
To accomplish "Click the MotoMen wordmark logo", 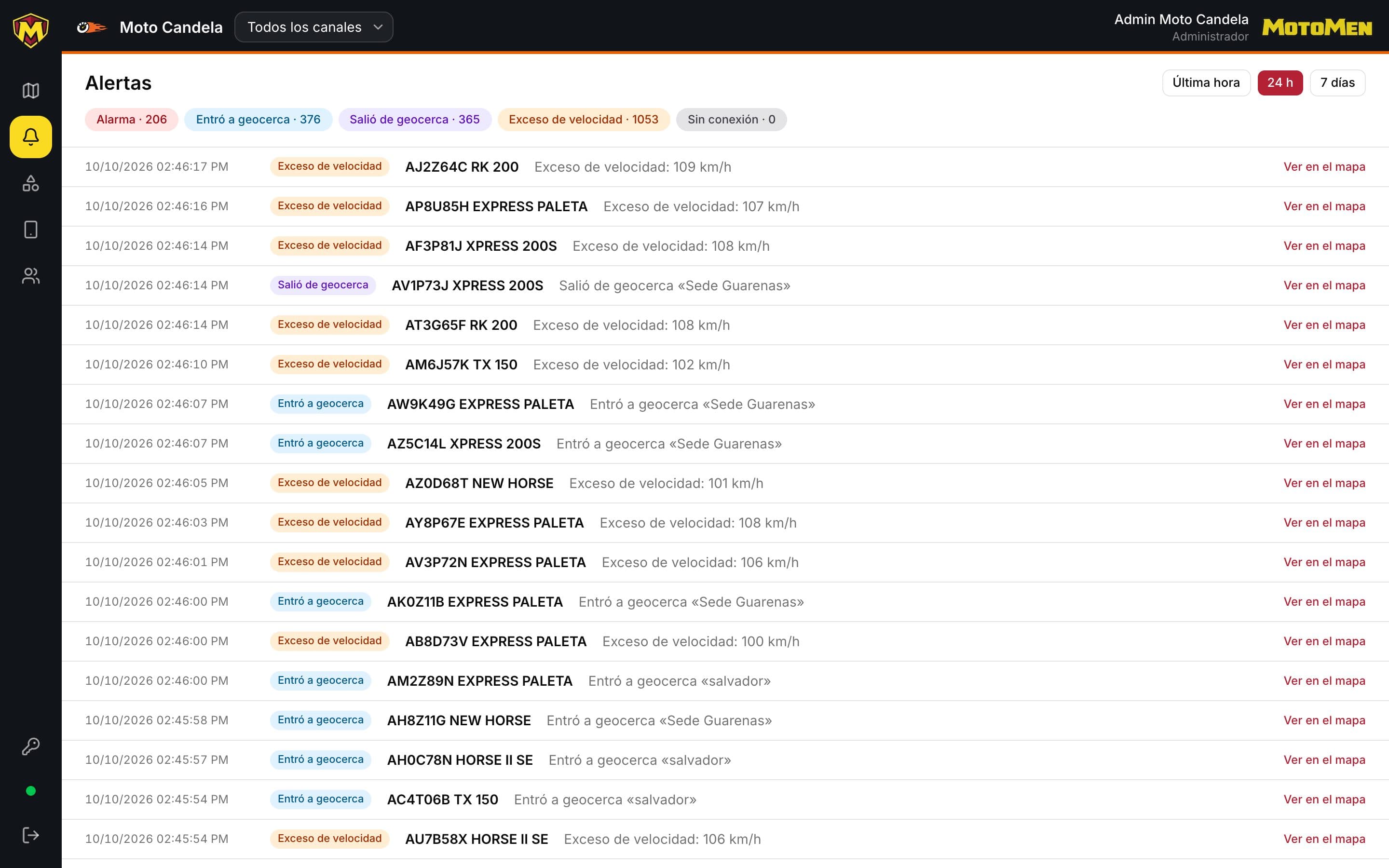I will tap(1317, 27).
